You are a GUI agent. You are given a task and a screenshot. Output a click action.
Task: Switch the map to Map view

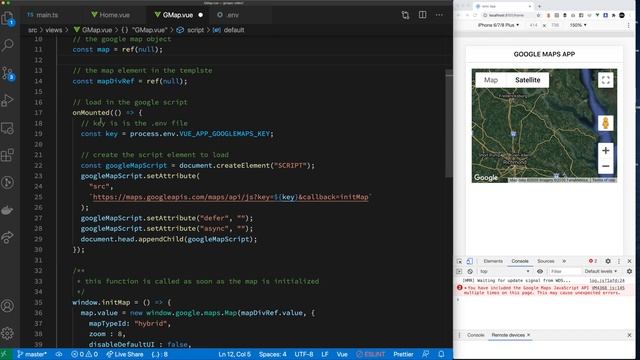pyautogui.click(x=491, y=80)
